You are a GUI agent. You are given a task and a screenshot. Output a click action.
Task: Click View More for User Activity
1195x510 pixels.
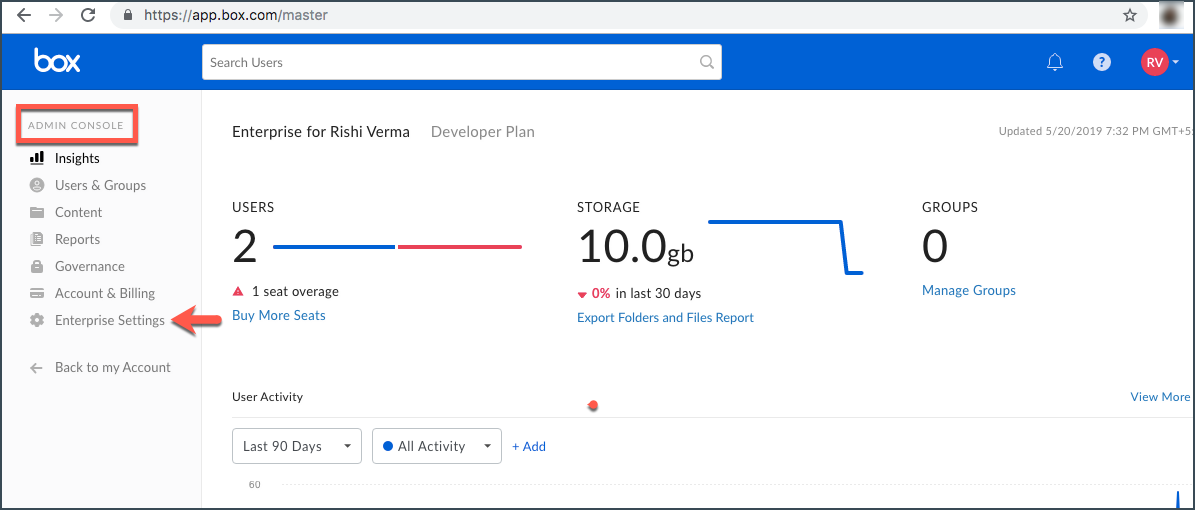tap(1160, 396)
